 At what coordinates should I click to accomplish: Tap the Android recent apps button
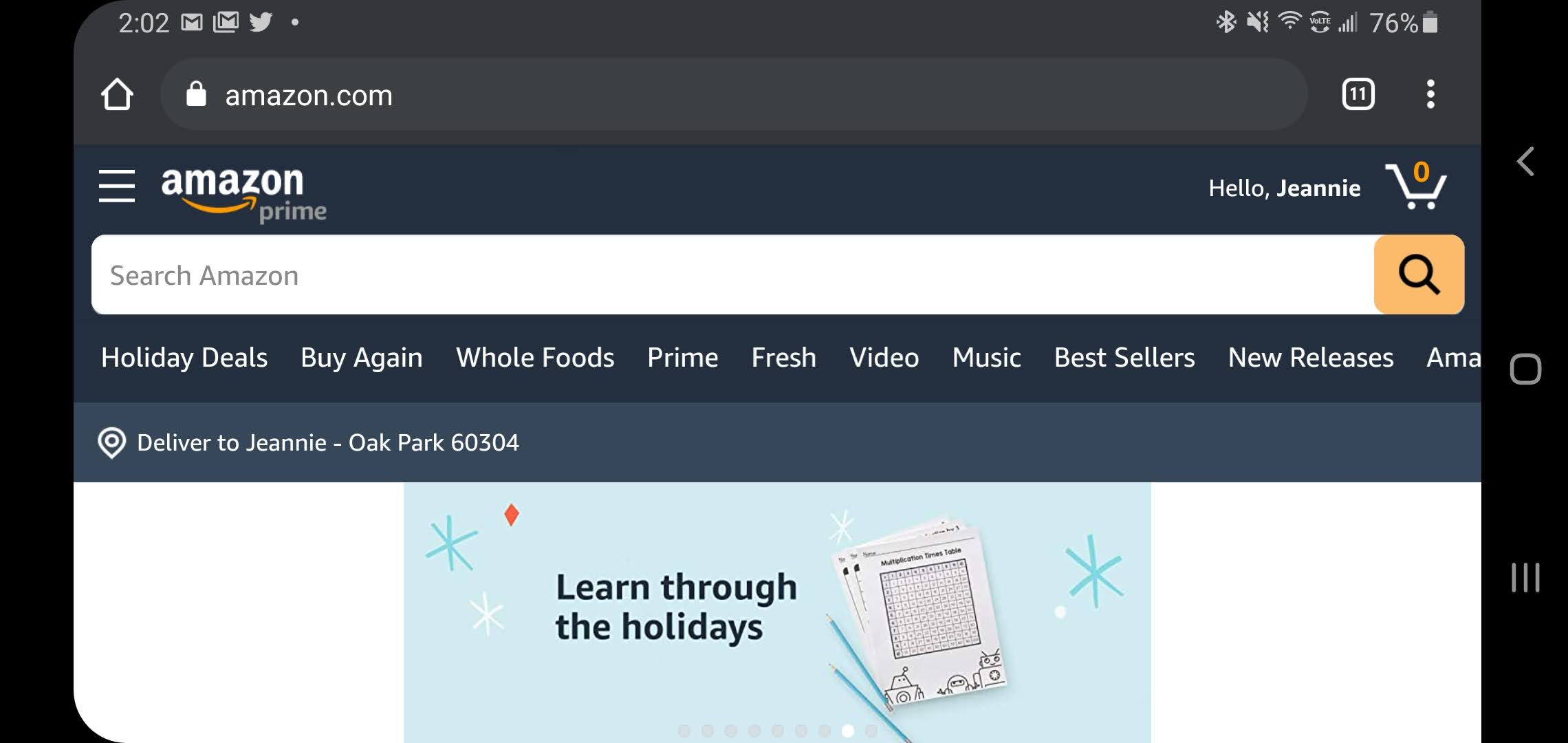pos(1525,577)
